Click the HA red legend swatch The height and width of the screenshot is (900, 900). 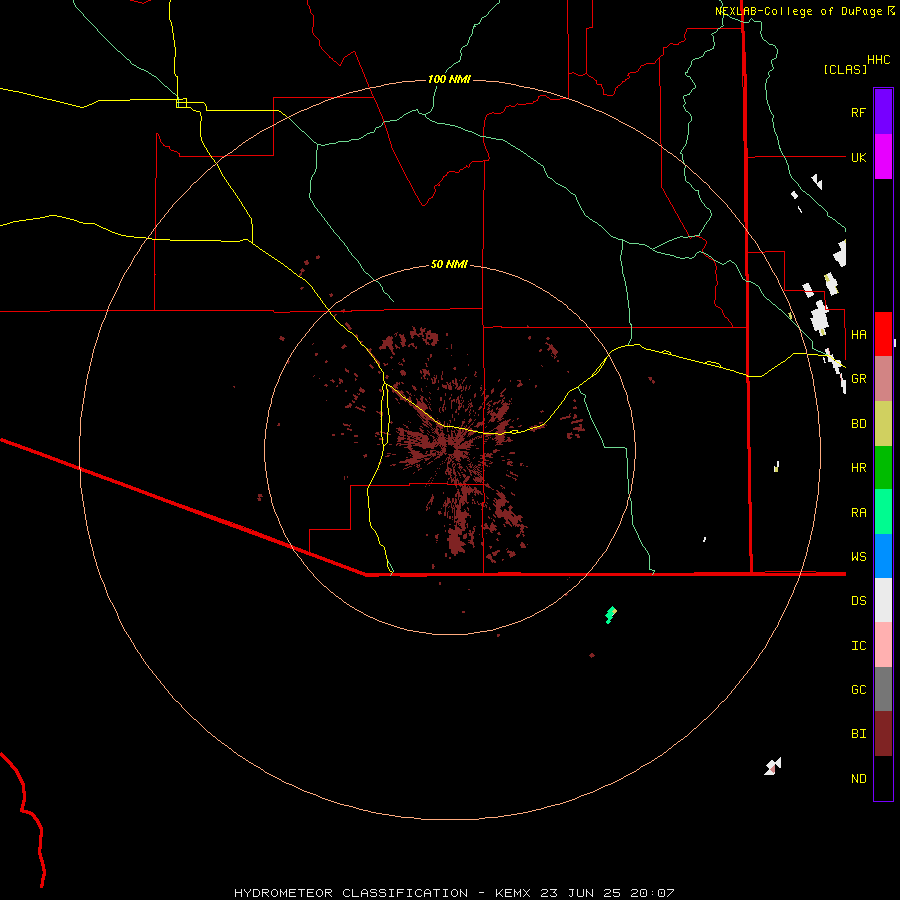click(x=883, y=334)
